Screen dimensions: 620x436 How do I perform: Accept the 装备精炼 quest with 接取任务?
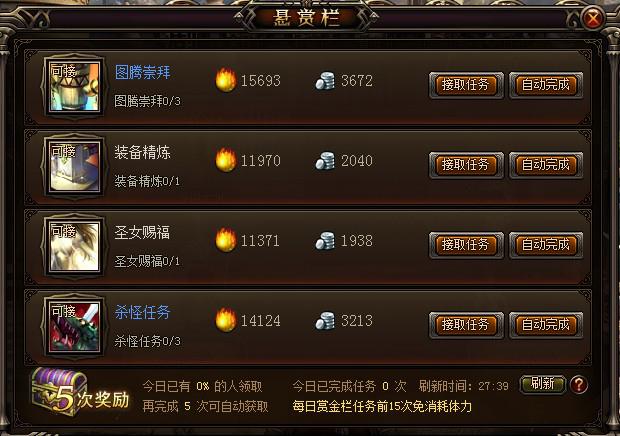[466, 165]
